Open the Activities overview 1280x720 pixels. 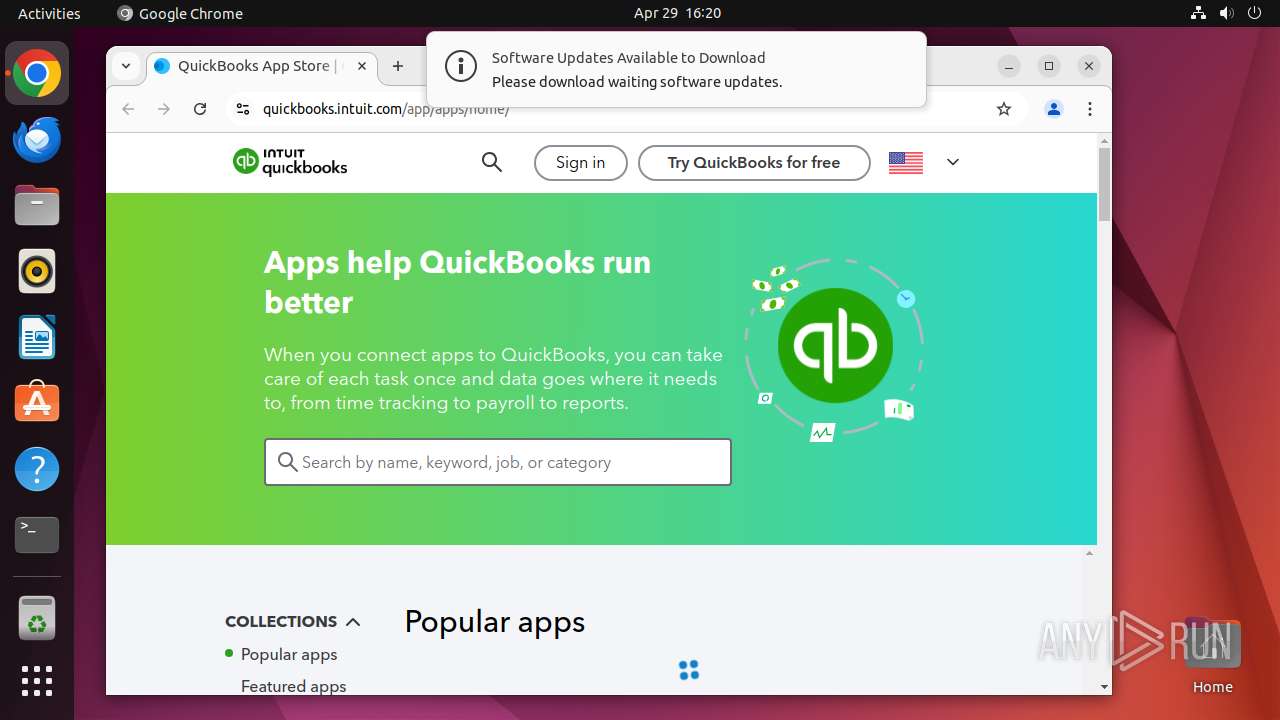coord(49,13)
